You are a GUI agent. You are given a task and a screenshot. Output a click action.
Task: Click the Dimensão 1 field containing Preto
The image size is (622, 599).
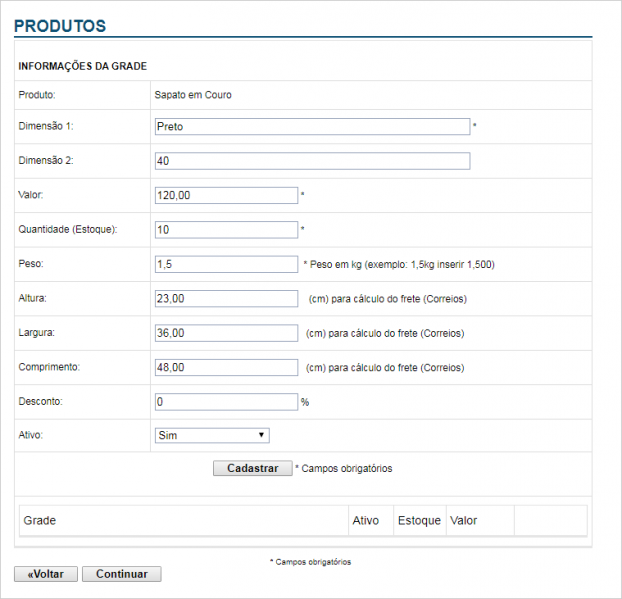(312, 127)
